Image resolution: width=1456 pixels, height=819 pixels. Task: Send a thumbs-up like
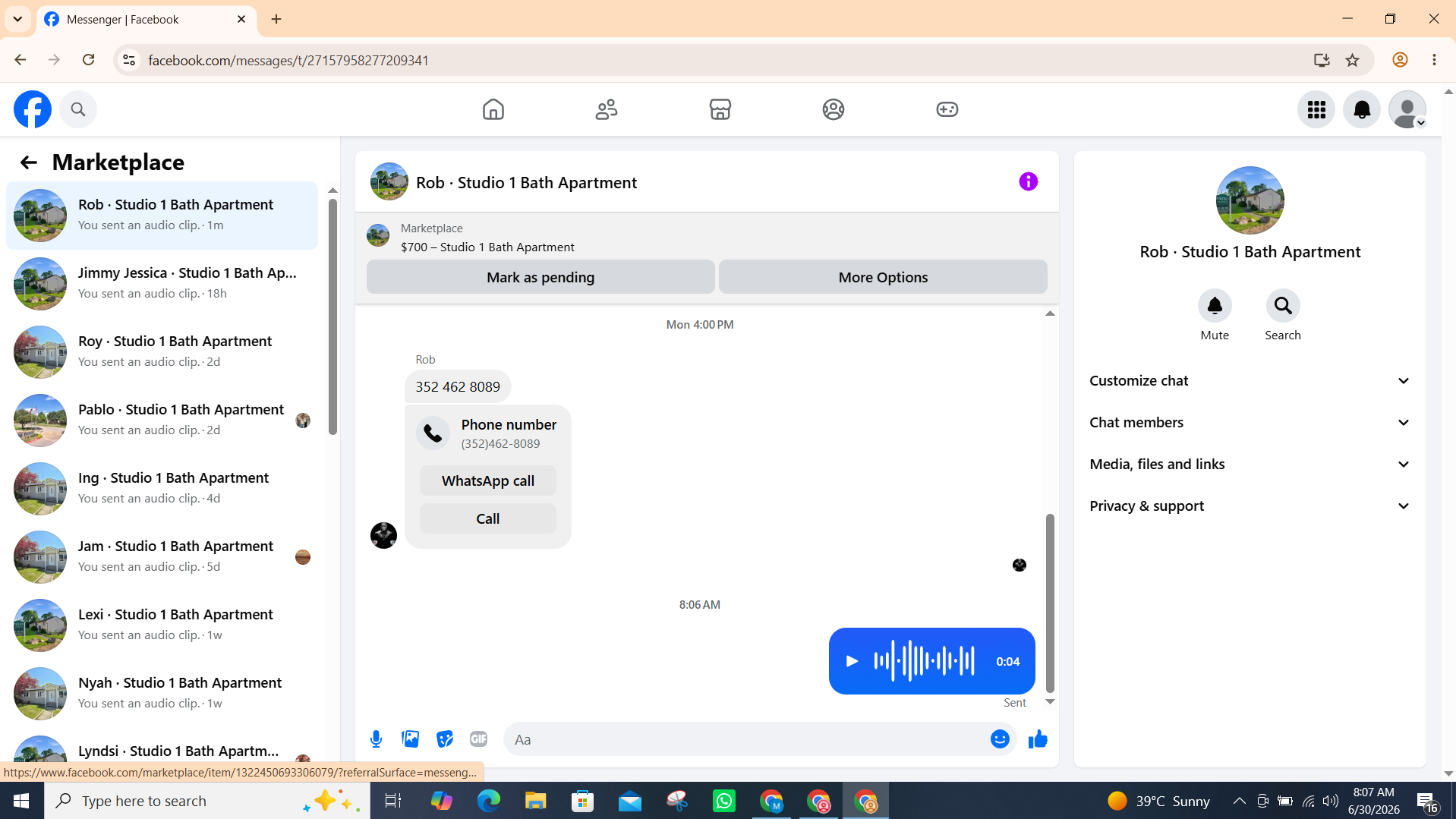1038,739
